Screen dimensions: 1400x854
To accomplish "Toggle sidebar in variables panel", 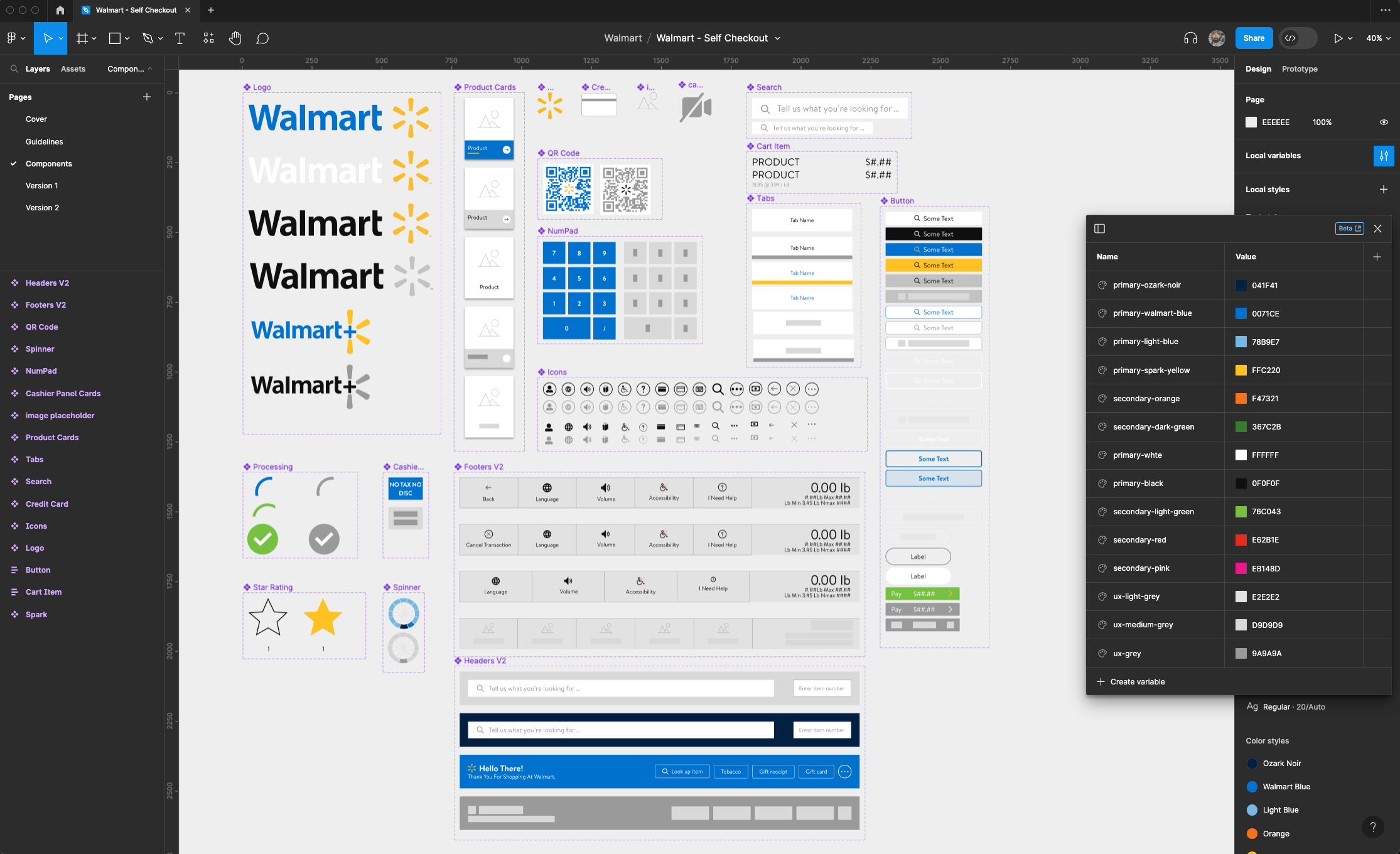I will coord(1099,229).
